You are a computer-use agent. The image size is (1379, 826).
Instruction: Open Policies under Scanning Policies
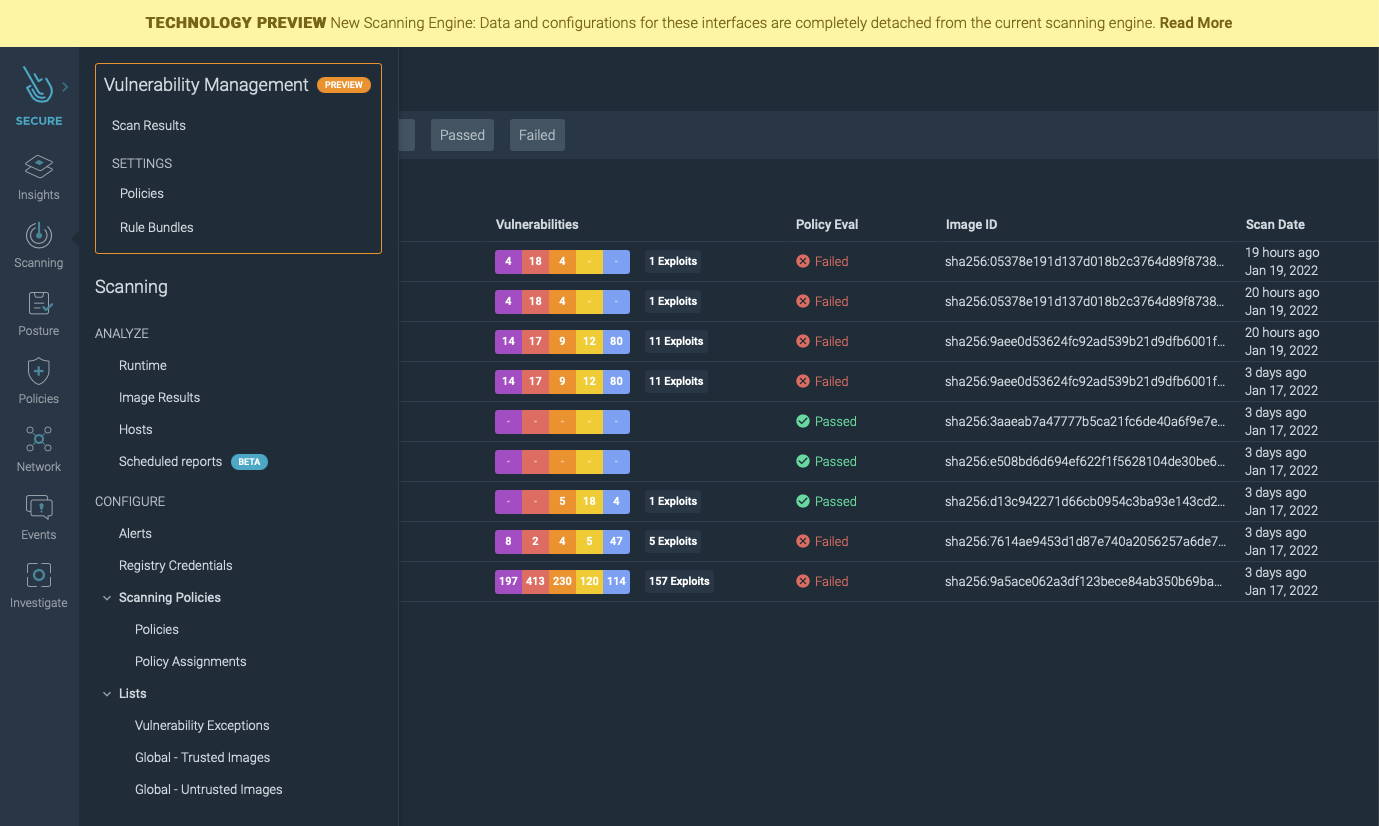click(157, 629)
